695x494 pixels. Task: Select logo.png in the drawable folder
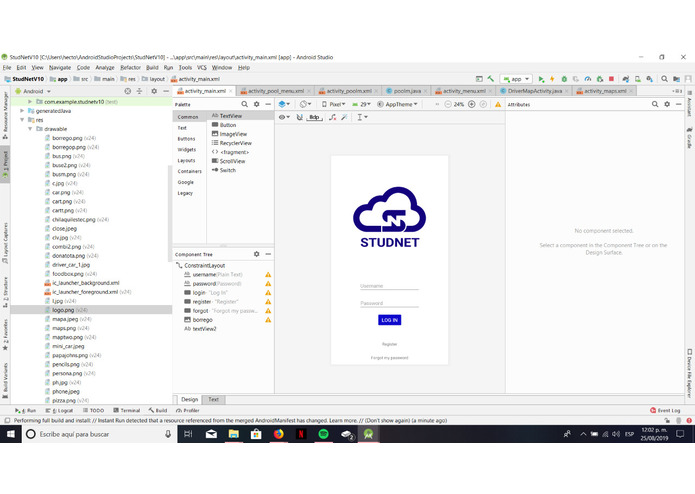(91, 310)
